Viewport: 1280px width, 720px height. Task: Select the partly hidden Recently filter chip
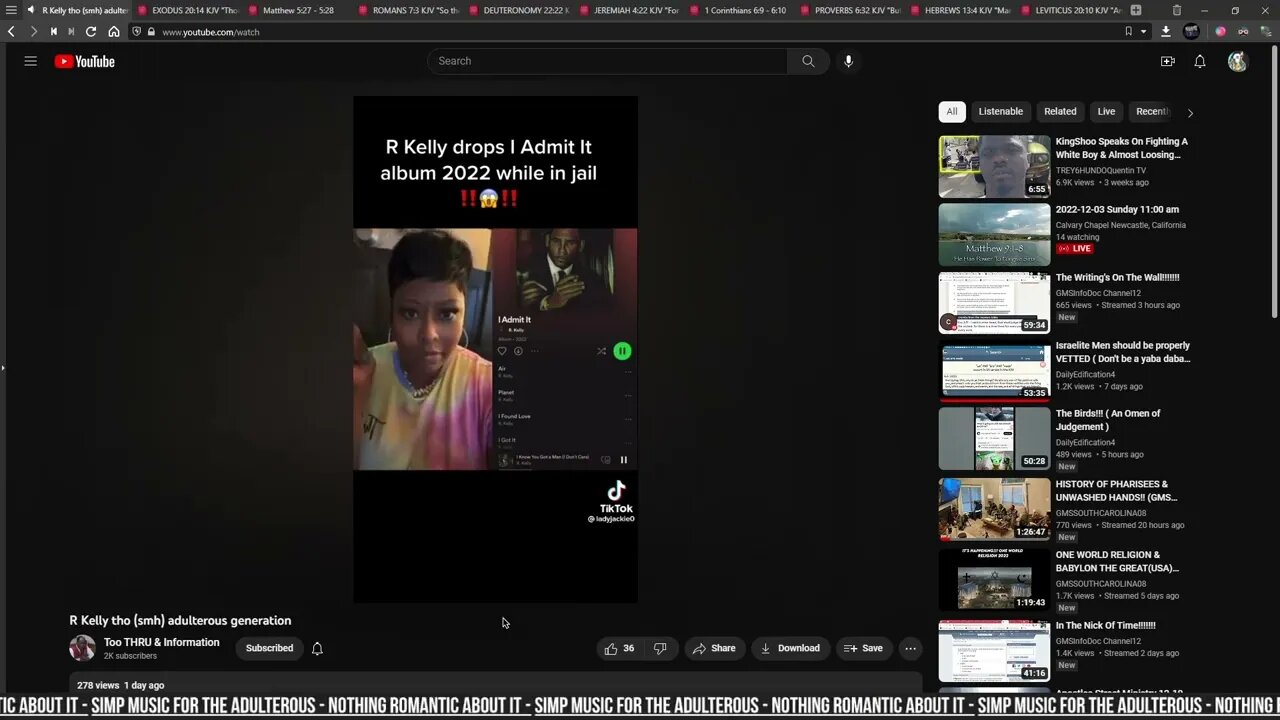(x=1152, y=112)
